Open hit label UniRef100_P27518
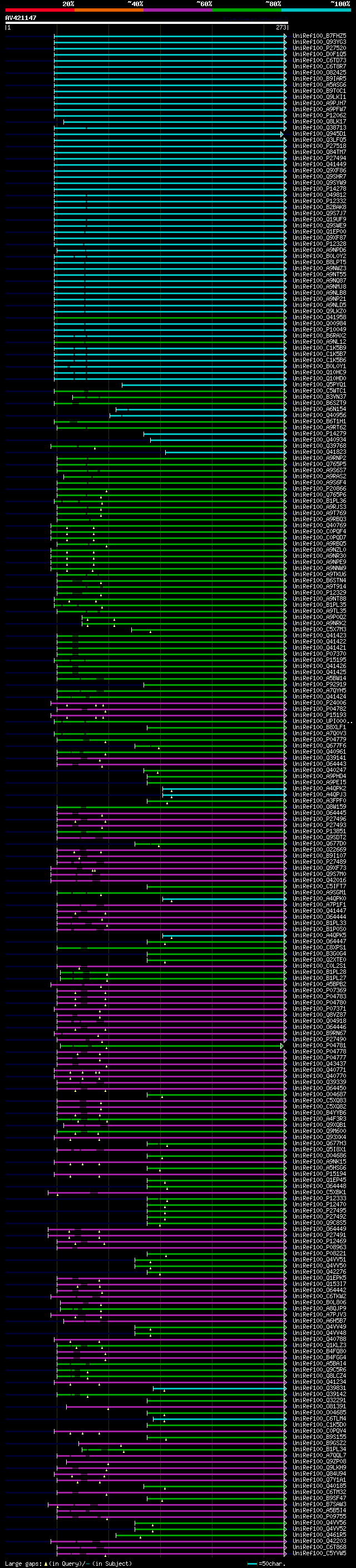This screenshot has width=356, height=1568. click(319, 146)
